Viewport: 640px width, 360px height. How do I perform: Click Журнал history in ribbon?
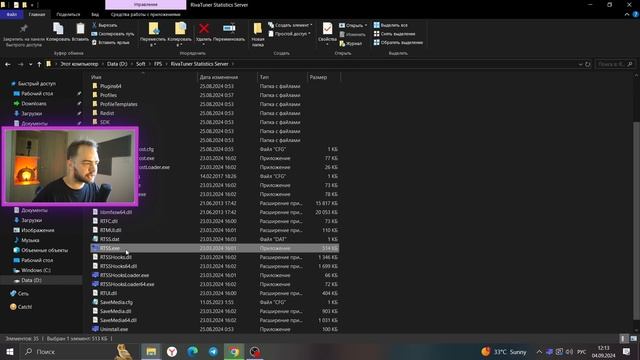point(351,43)
